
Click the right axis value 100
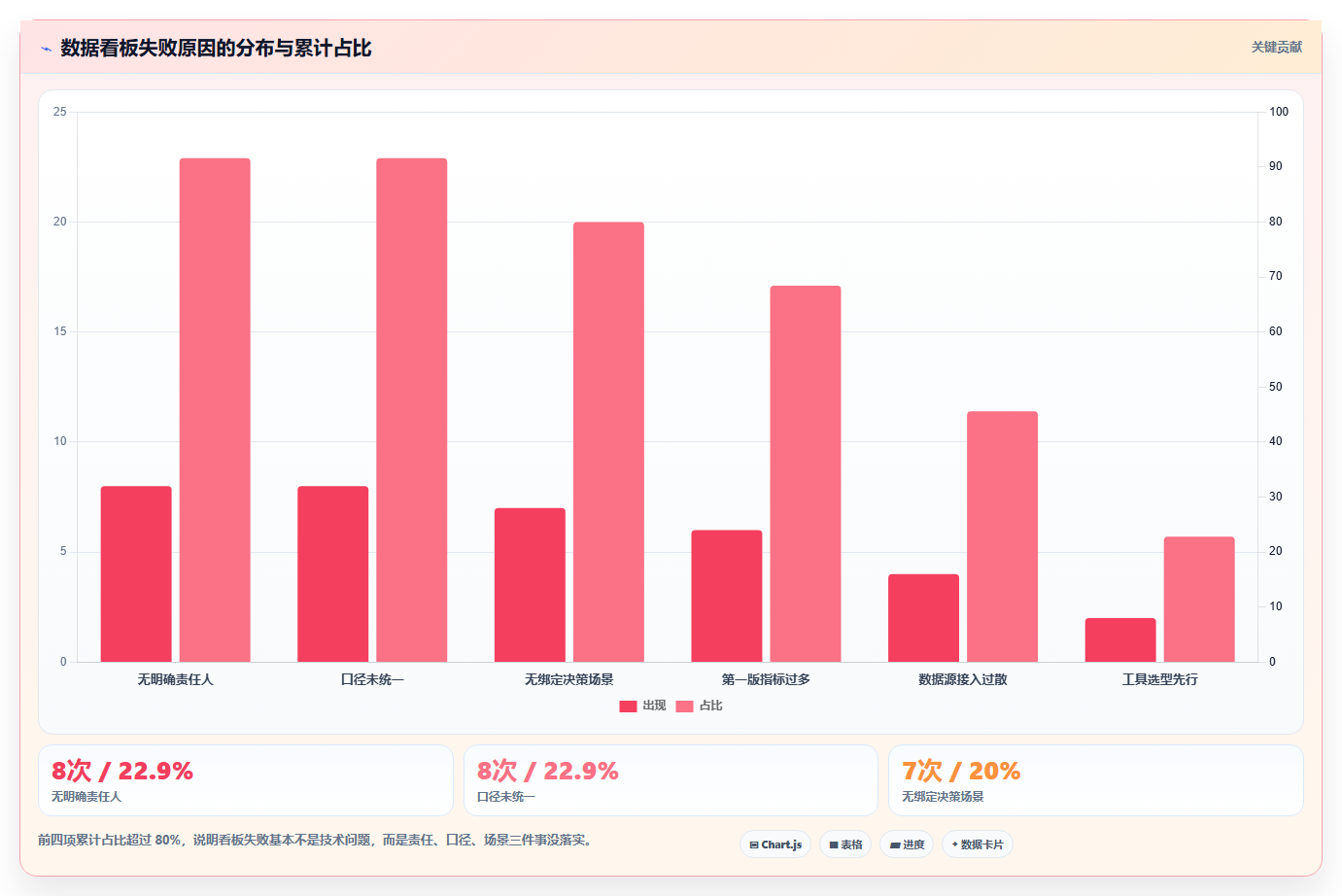pos(1279,112)
